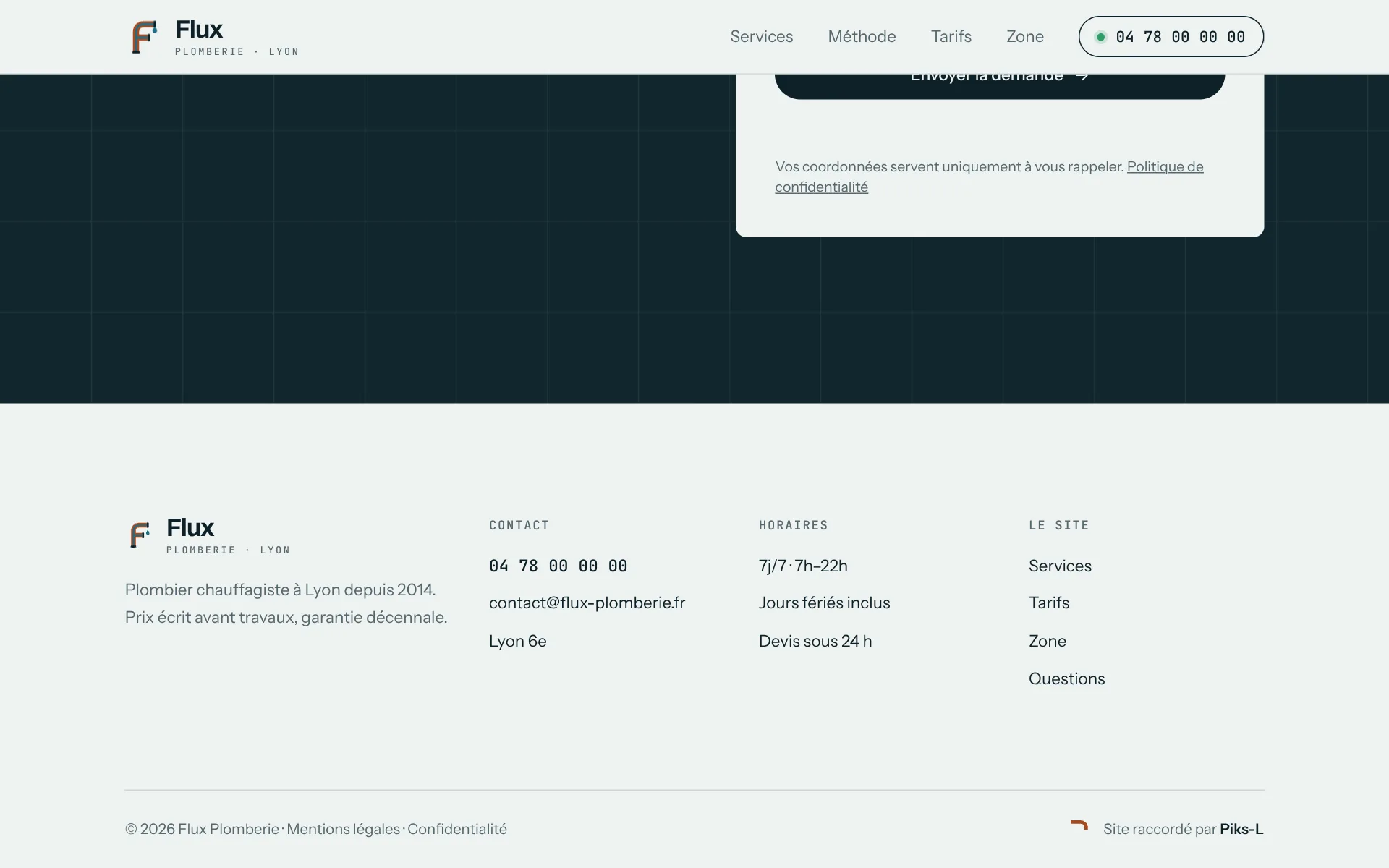
Task: Click the orange pipe icon beside Piks-L credit
Action: [1079, 826]
